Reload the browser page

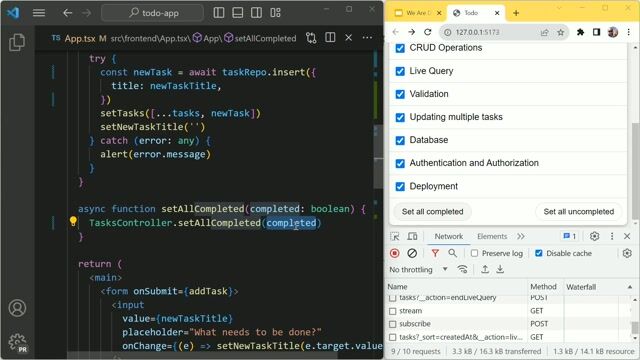[428, 32]
